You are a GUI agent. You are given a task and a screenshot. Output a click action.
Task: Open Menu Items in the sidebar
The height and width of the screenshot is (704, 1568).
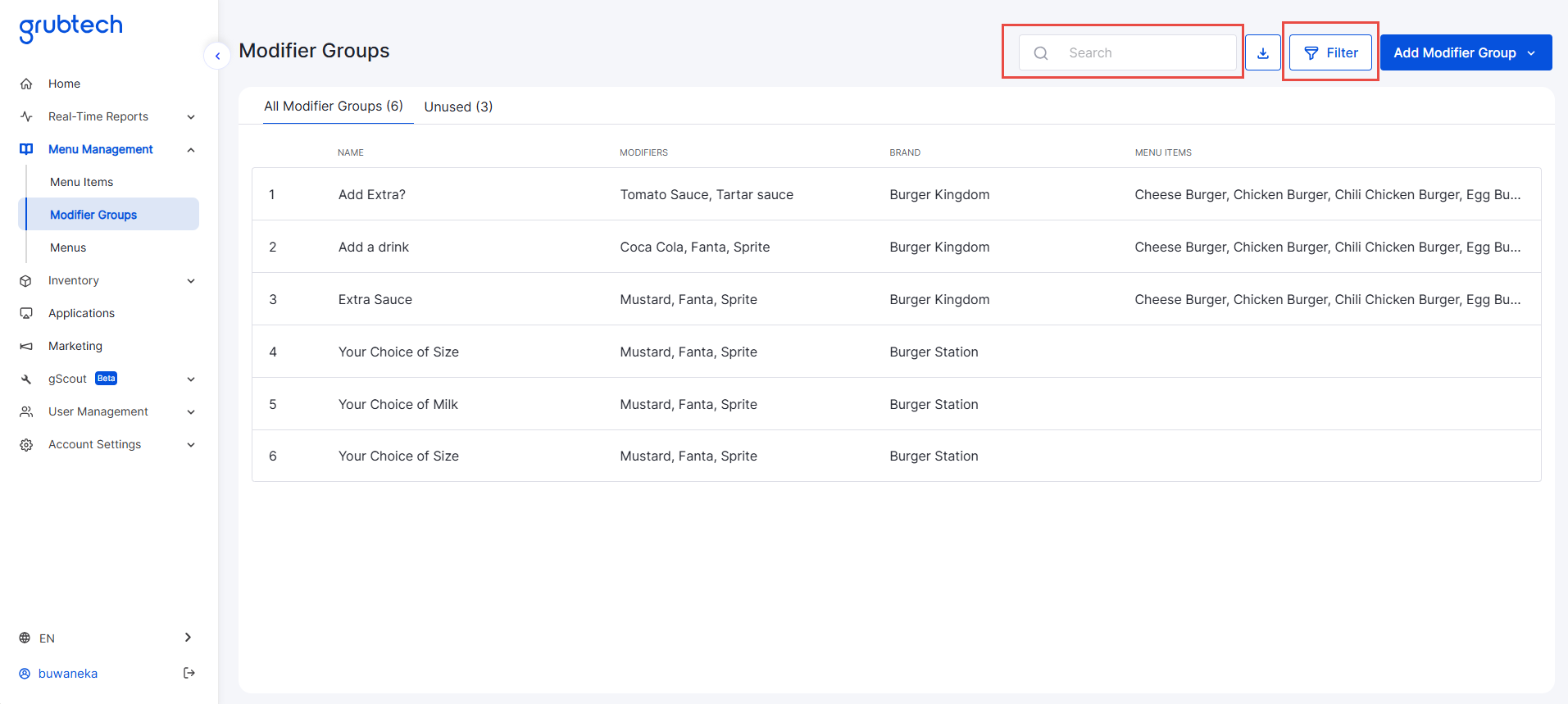(81, 182)
